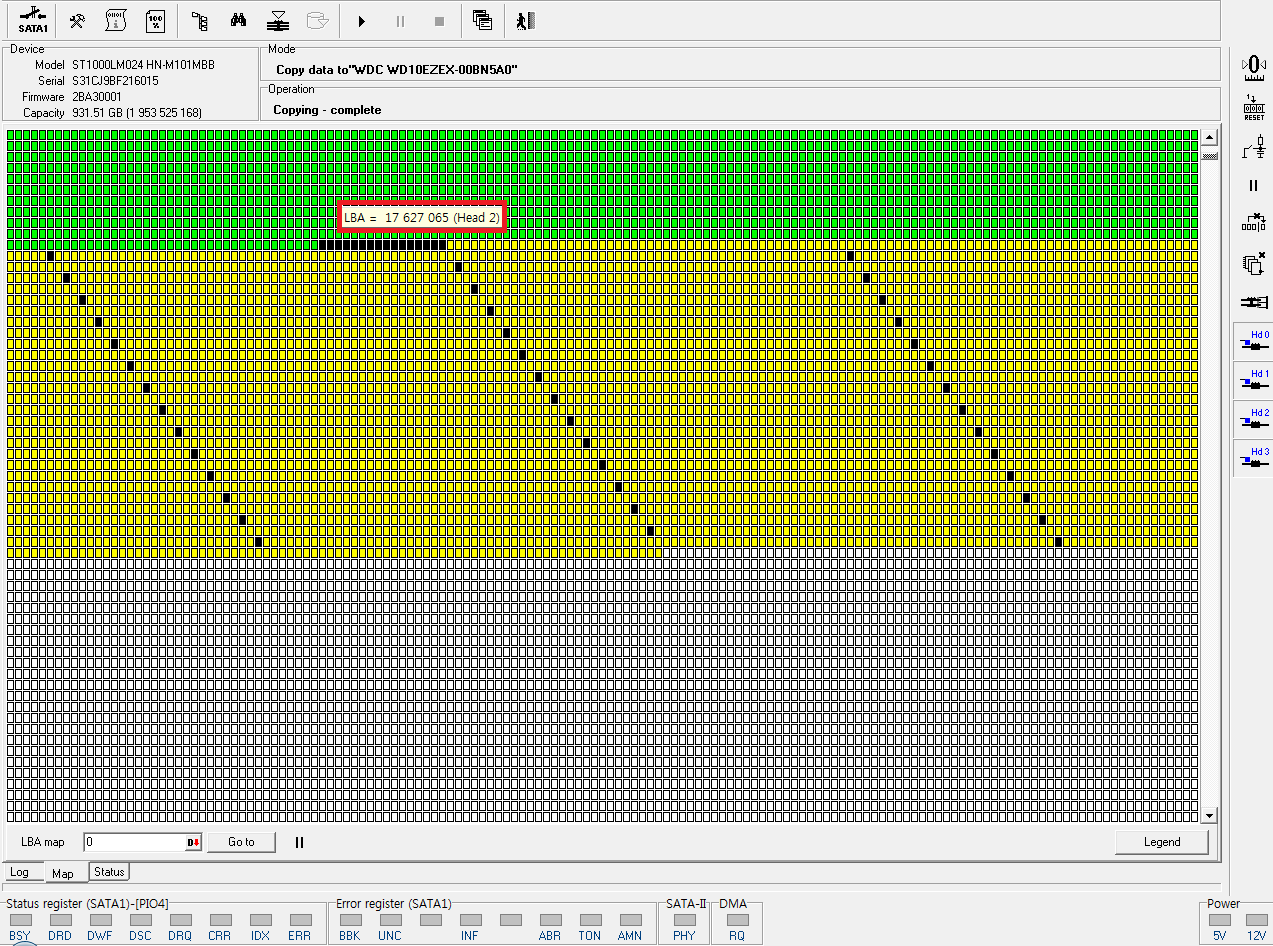Toggle head Hd 2 button

coord(1254,420)
